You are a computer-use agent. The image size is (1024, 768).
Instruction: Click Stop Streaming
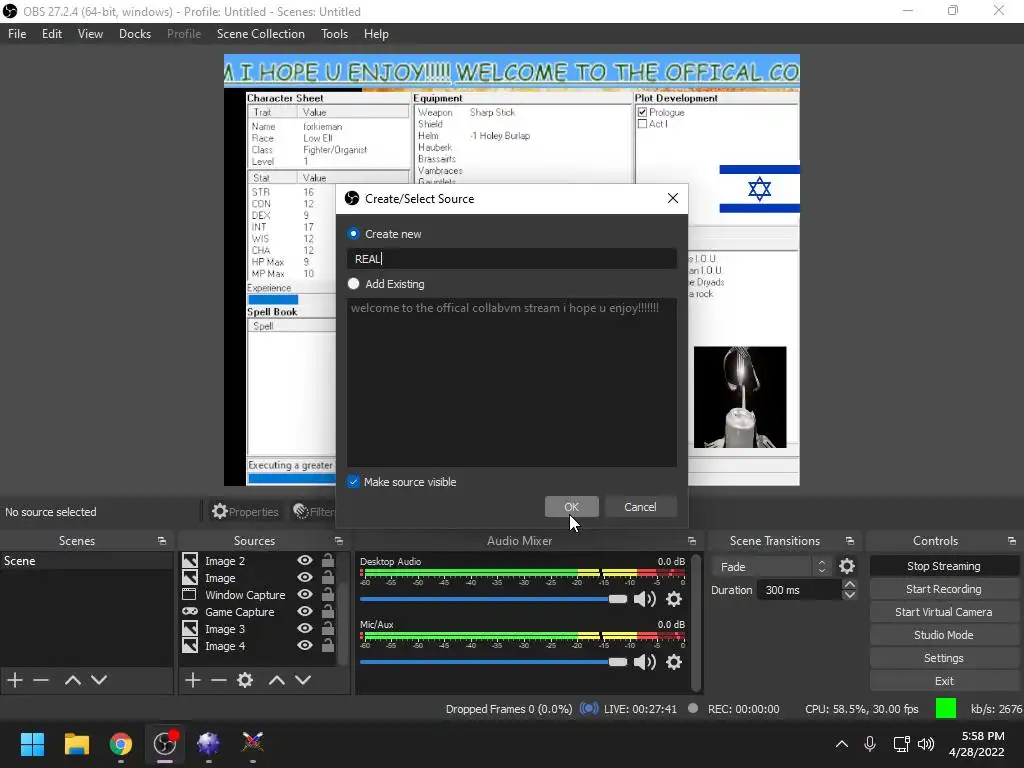click(944, 566)
